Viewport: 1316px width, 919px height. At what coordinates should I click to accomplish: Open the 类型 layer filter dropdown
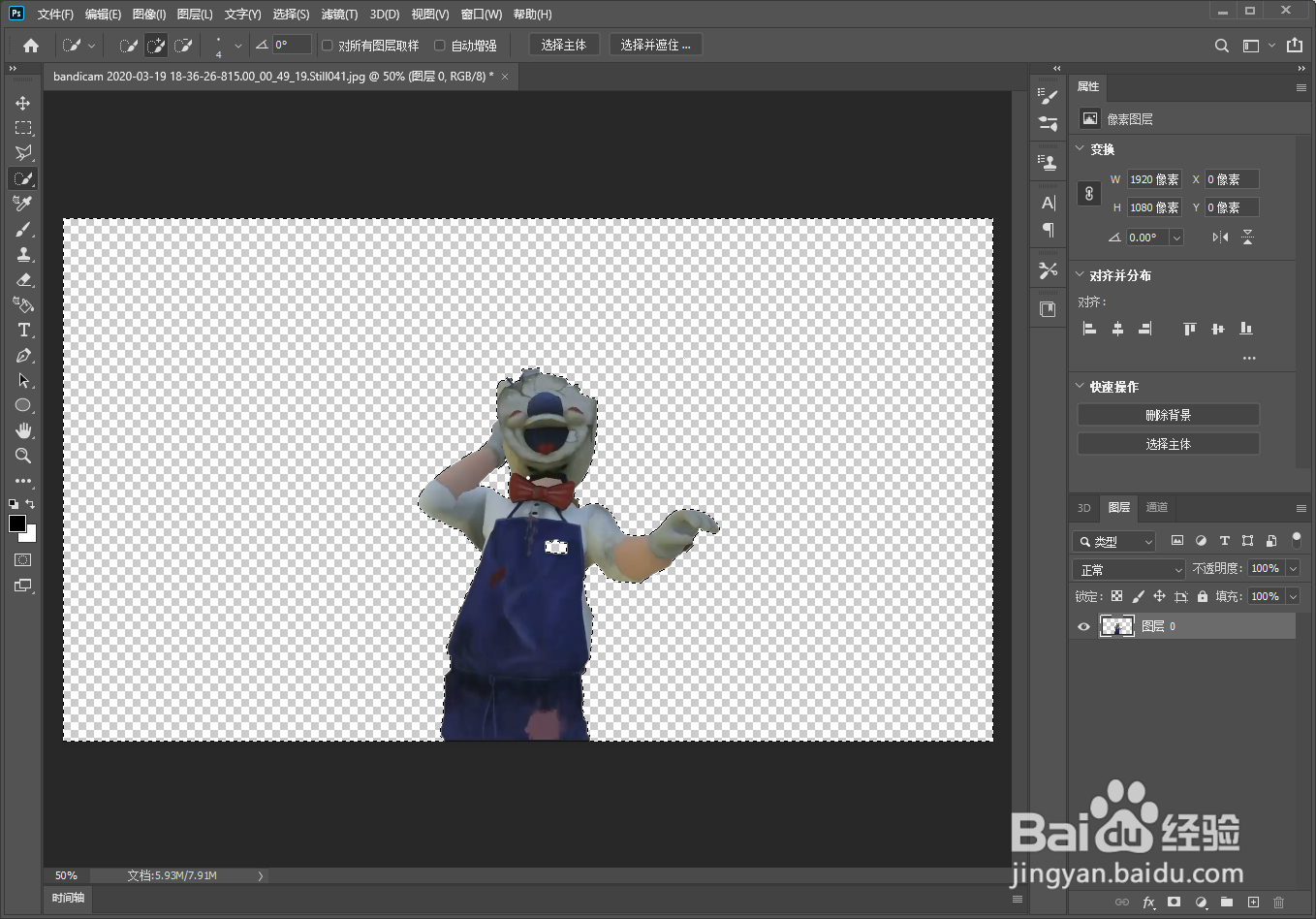[1114, 542]
